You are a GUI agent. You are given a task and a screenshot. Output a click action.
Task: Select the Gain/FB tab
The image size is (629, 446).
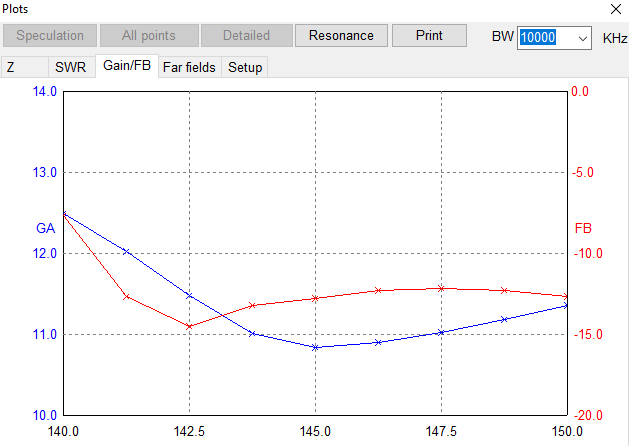[x=126, y=67]
